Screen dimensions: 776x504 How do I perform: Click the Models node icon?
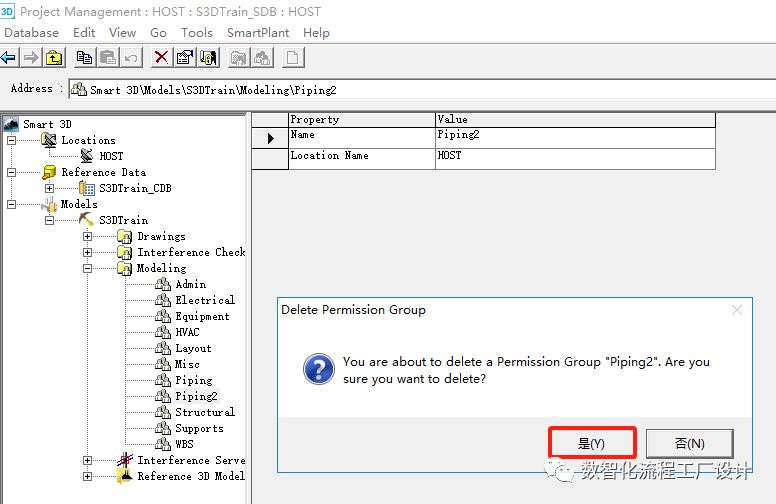pyautogui.click(x=49, y=204)
